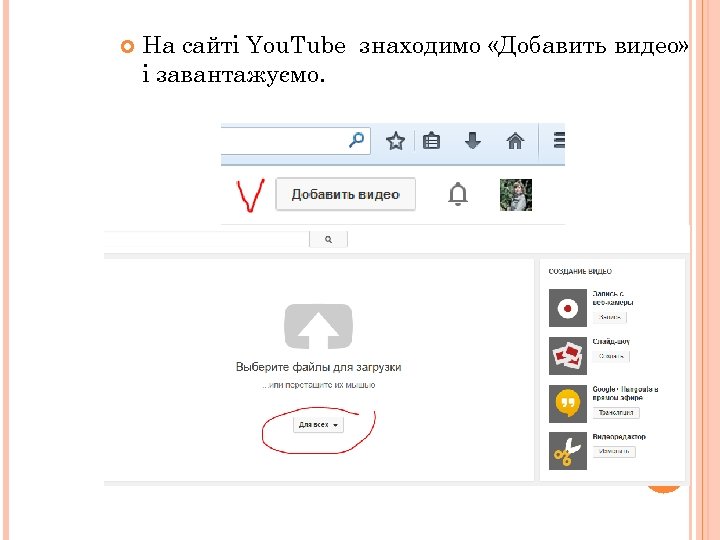
Task: Click the Видеоредактор label
Action: pyautogui.click(x=619, y=437)
